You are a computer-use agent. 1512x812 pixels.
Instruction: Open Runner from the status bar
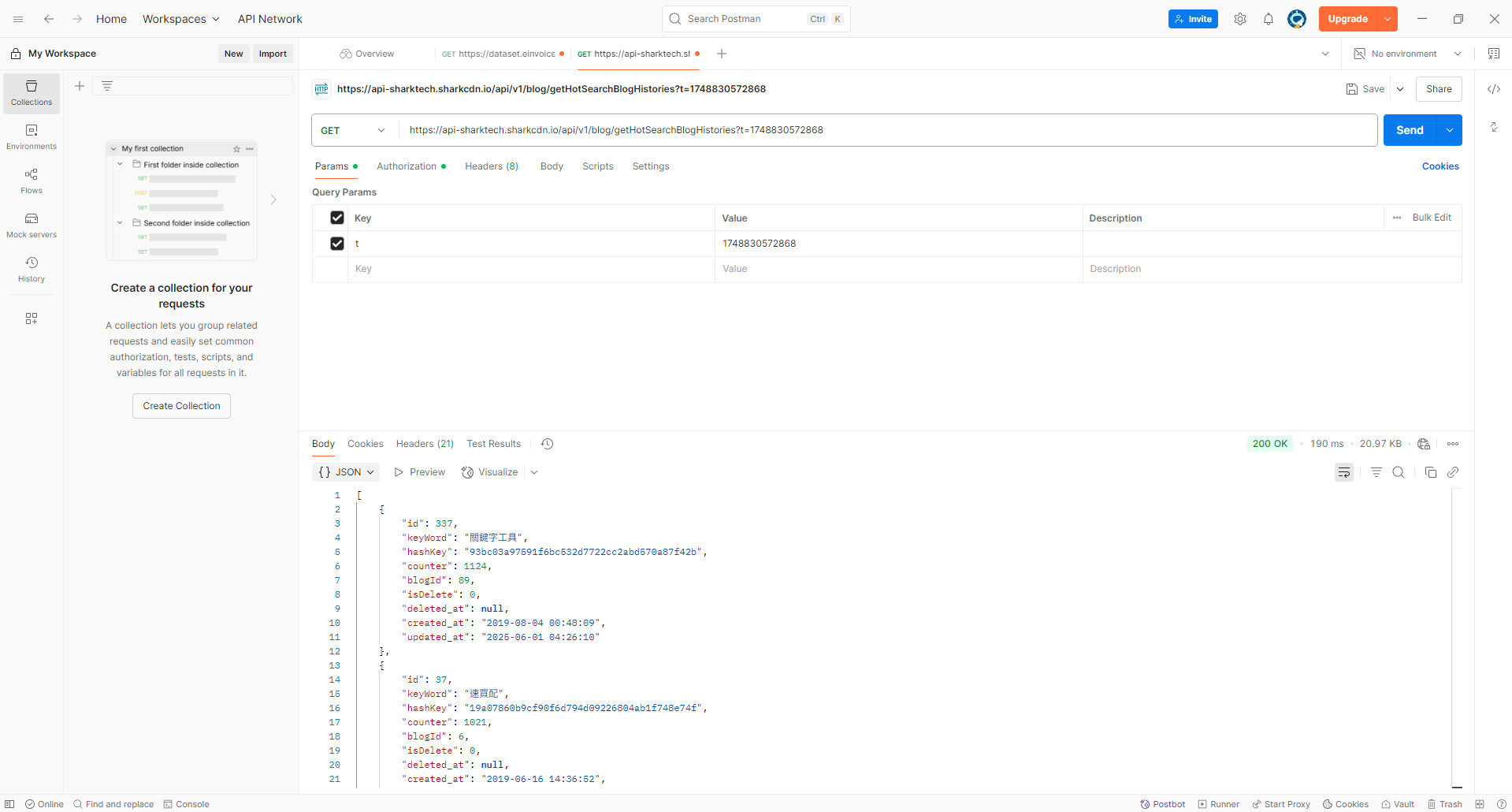click(x=1219, y=804)
